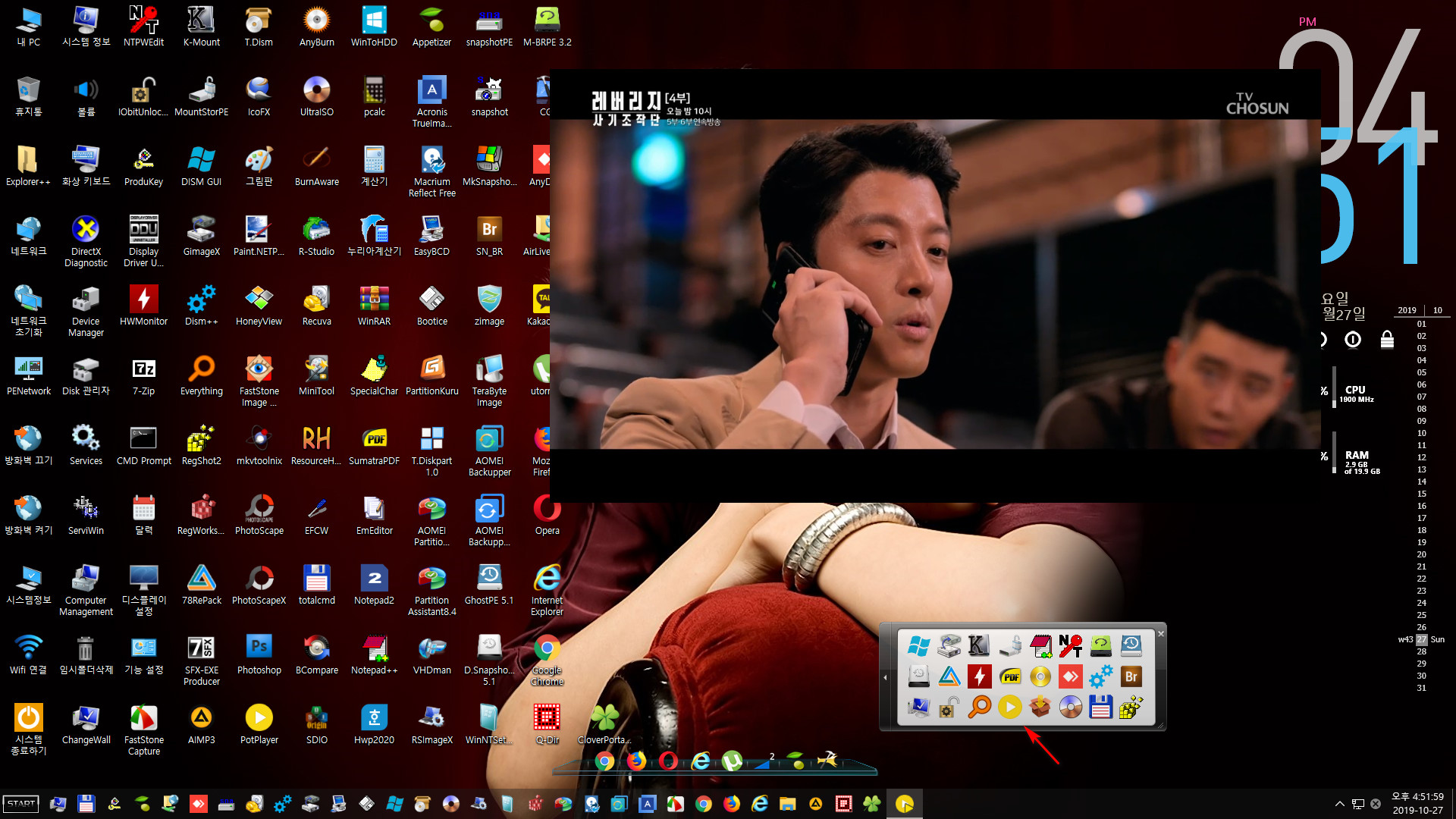The height and width of the screenshot is (819, 1456).
Task: Open the NTPWEdit desktop shortcut
Action: (x=143, y=27)
